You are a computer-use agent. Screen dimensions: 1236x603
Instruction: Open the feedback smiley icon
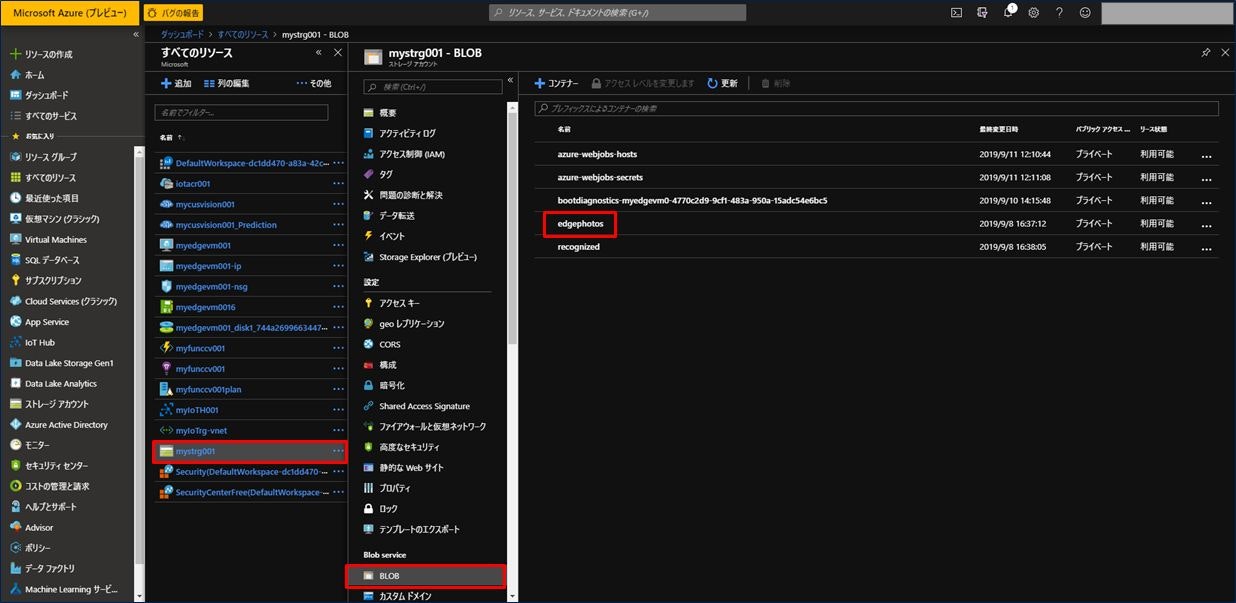click(1085, 13)
